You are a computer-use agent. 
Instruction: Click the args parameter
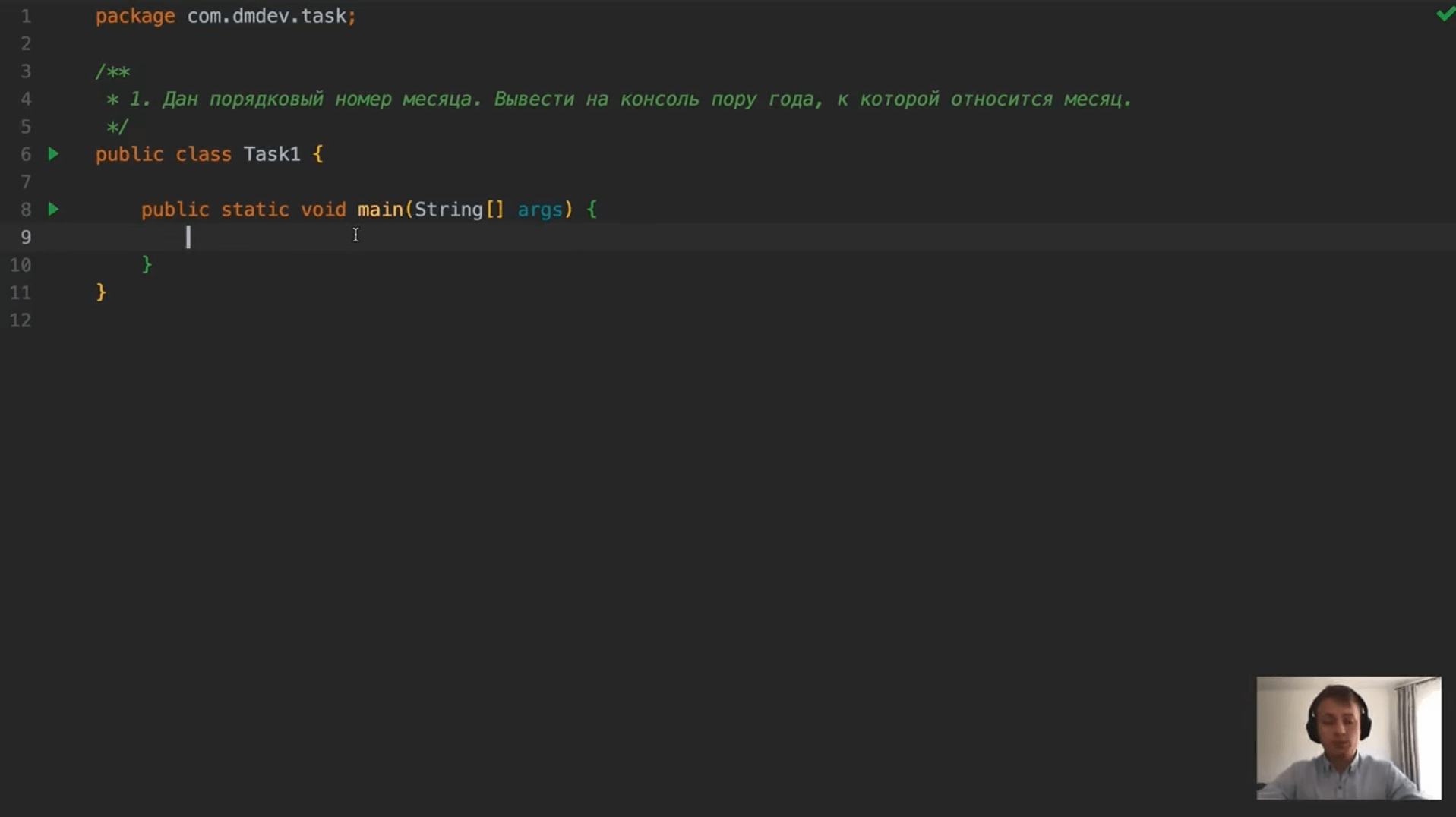click(539, 210)
